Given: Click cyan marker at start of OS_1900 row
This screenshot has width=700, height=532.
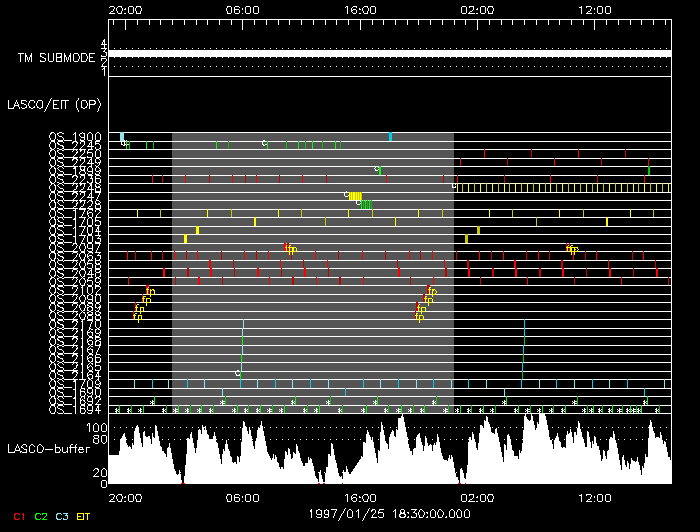Looking at the screenshot, I should pyautogui.click(x=122, y=137).
